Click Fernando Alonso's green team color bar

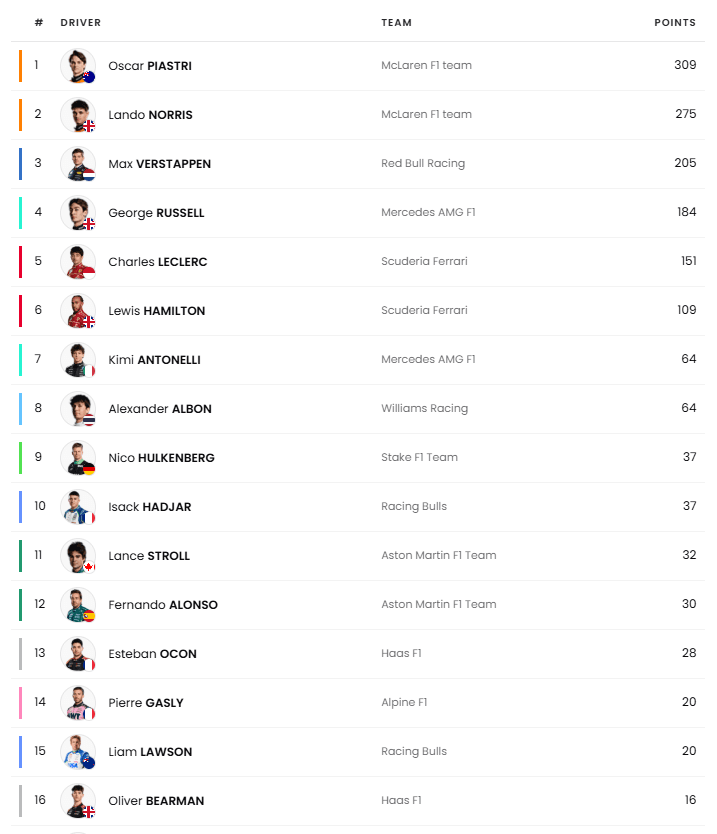click(20, 605)
